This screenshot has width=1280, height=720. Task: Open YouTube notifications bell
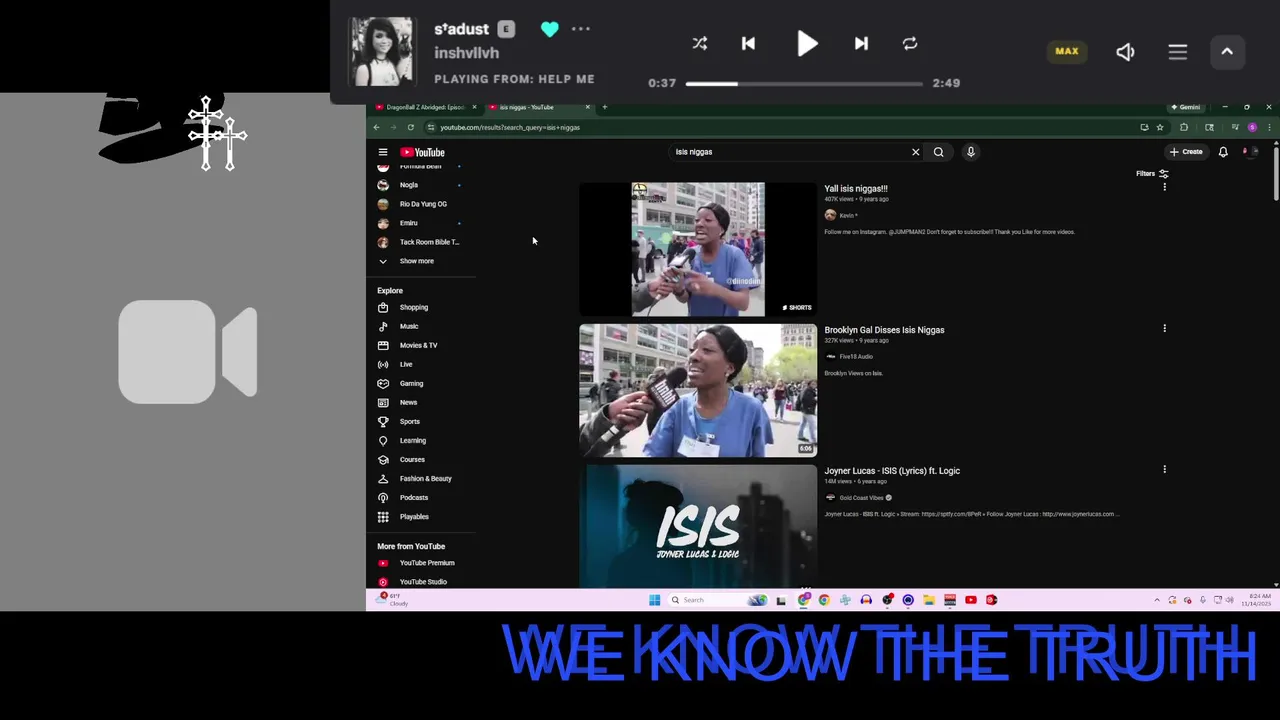click(x=1223, y=152)
